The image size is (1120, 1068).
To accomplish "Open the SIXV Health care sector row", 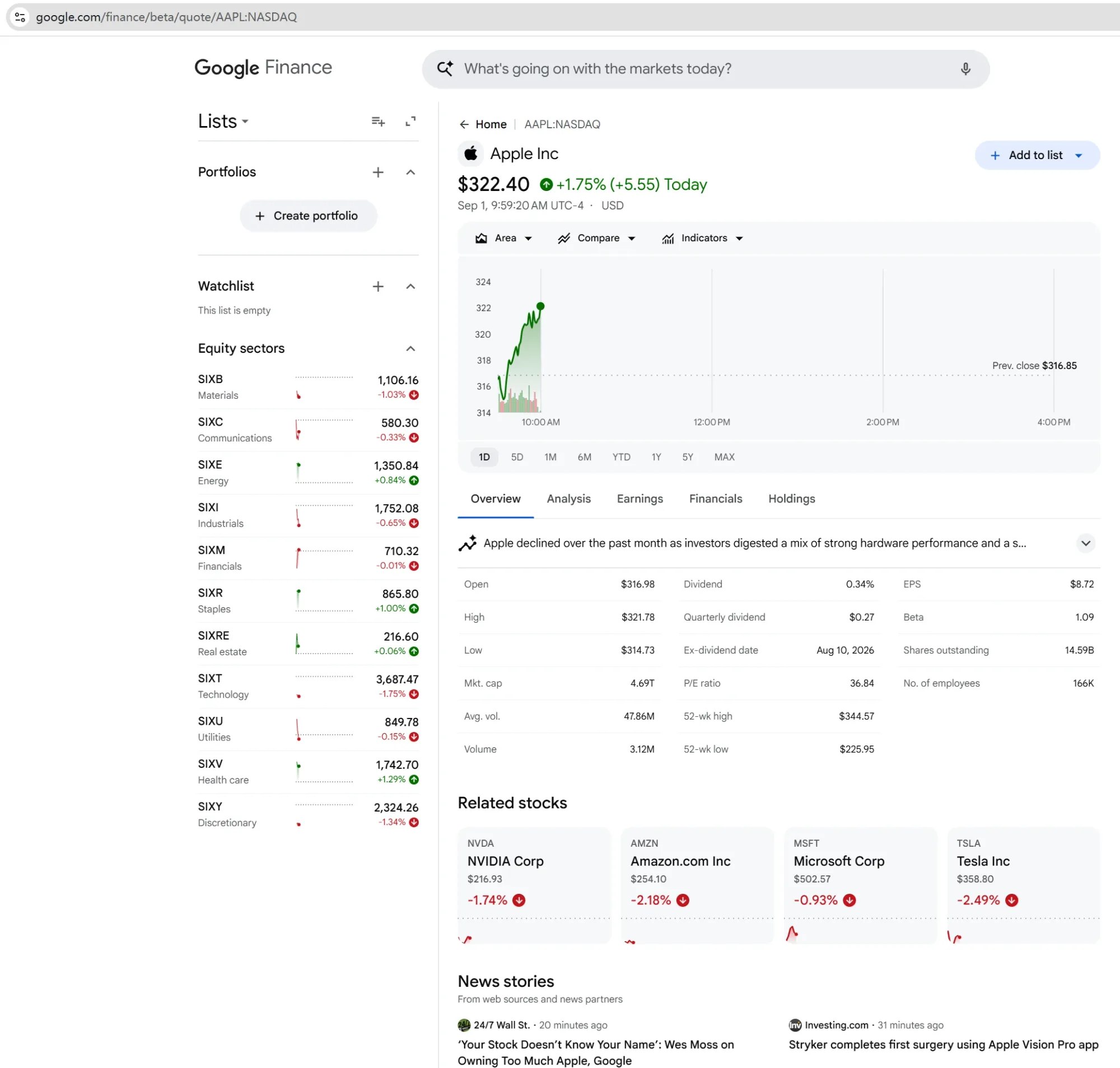I will (308, 772).
